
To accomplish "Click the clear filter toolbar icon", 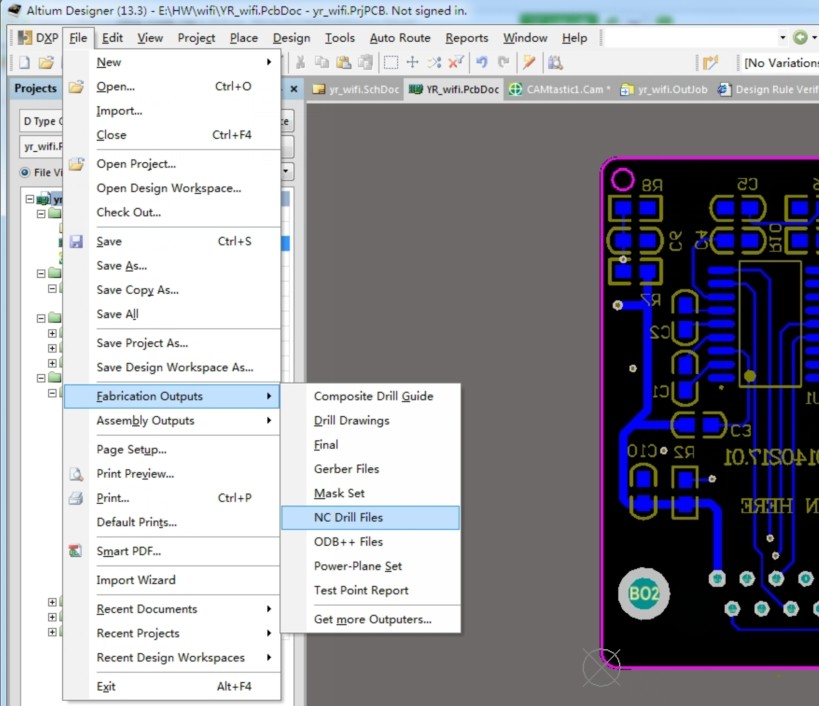I will pos(456,63).
